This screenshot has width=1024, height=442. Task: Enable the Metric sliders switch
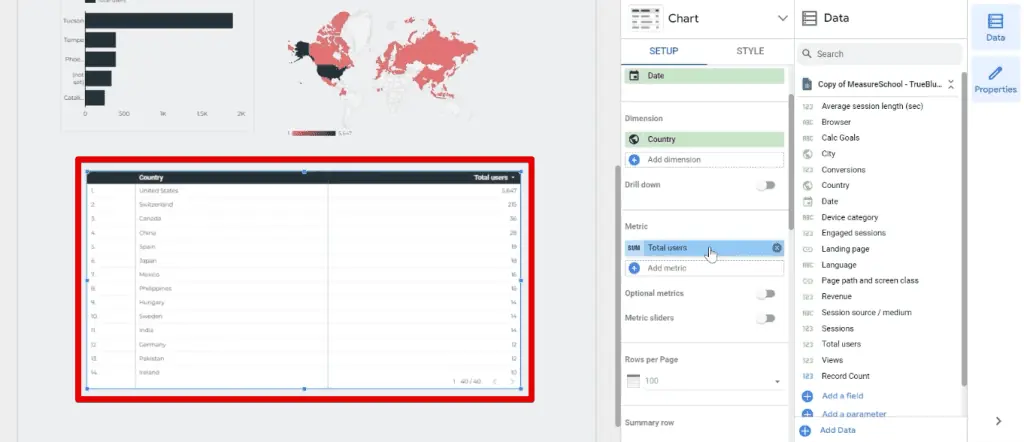pos(765,319)
